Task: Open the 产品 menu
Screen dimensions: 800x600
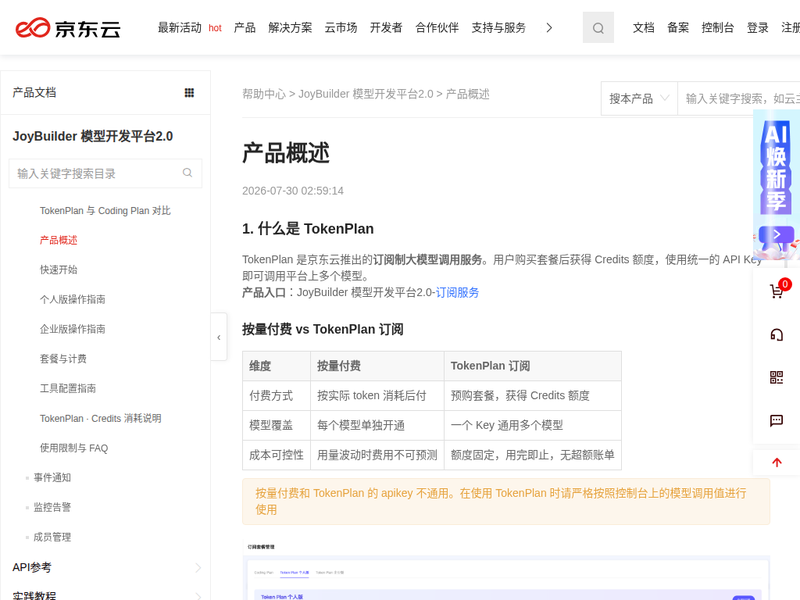Action: (245, 28)
